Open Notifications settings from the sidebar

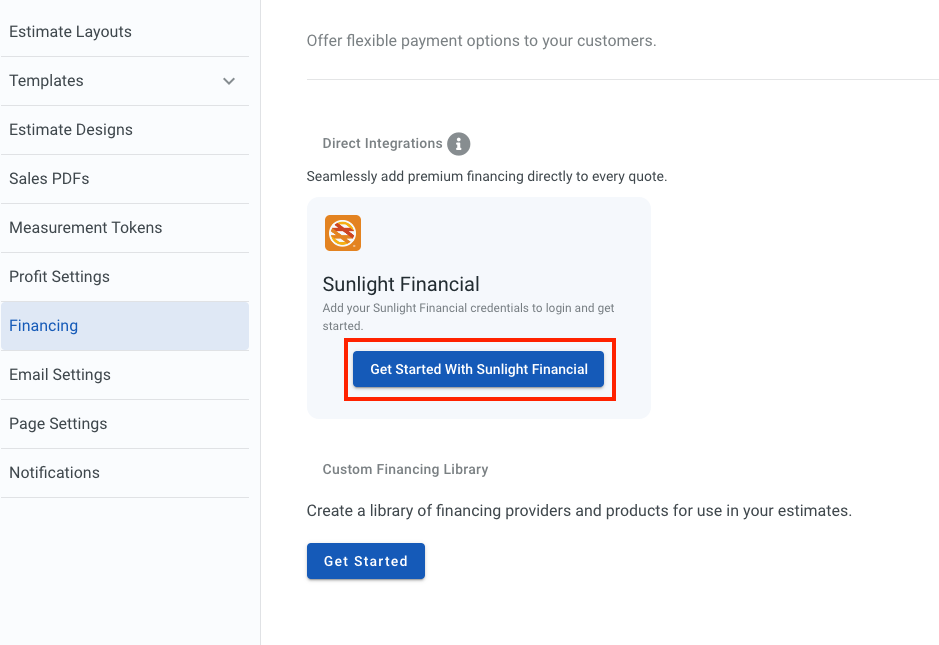point(54,472)
